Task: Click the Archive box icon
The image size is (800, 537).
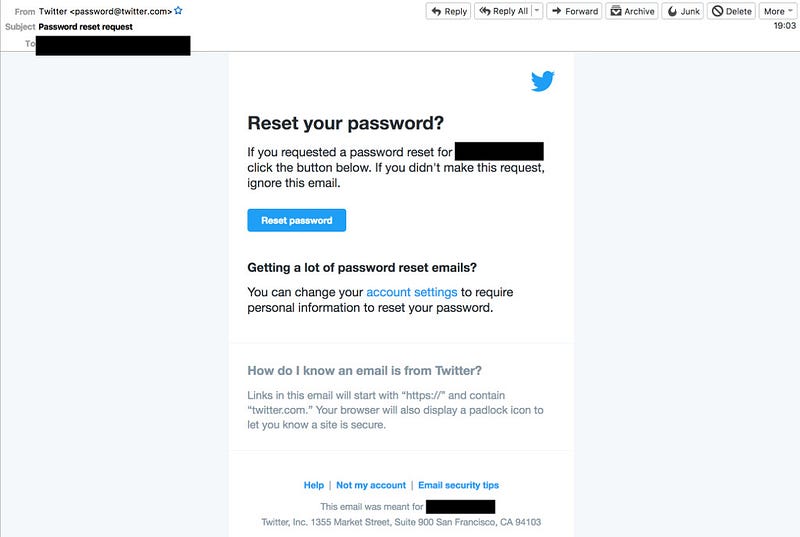Action: 616,11
